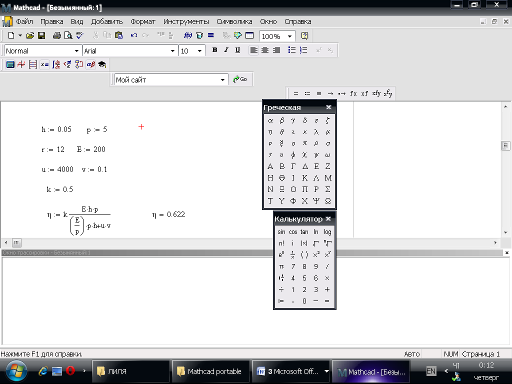Expand the Normal style dropdown
The height and width of the screenshot is (384, 512).
click(77, 51)
